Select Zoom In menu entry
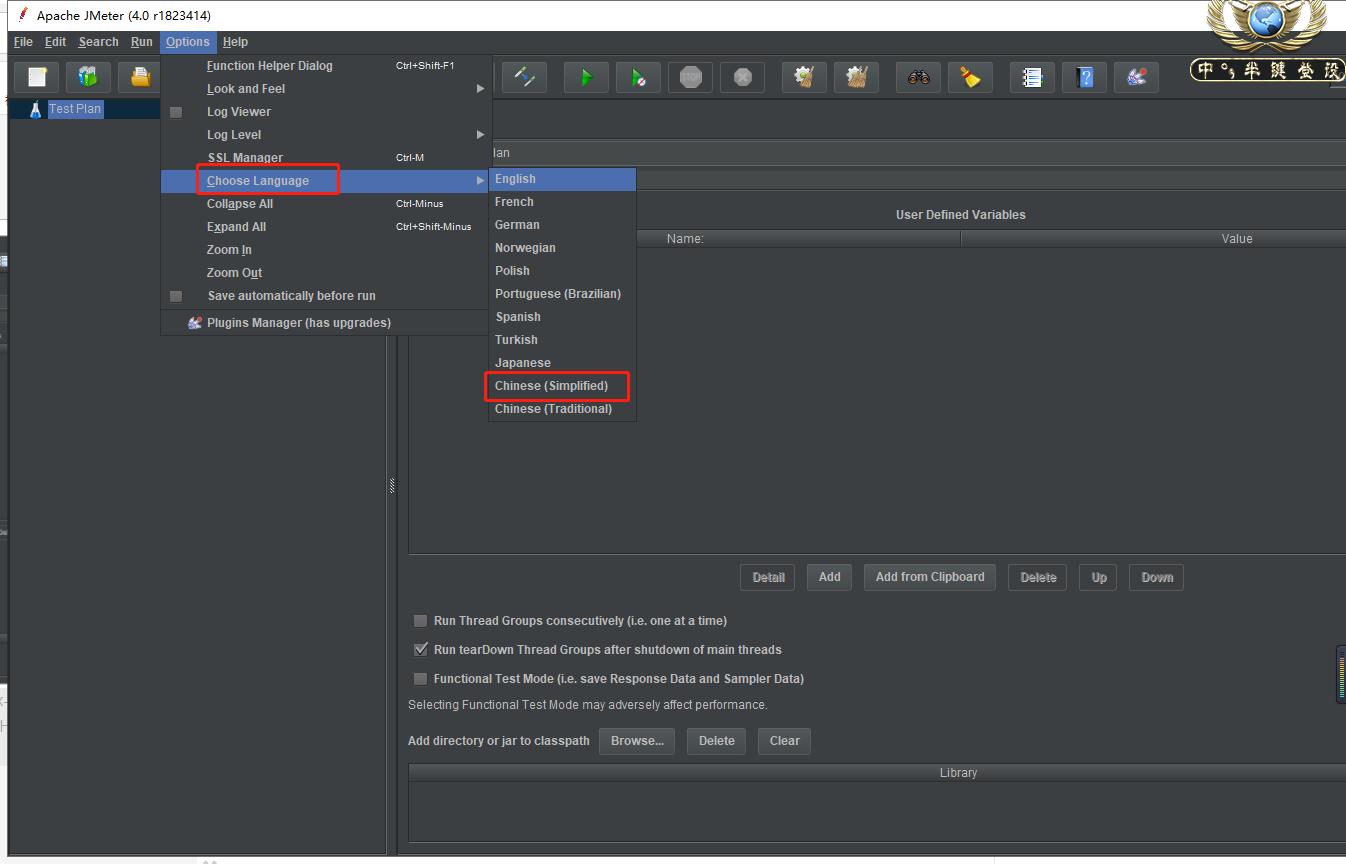Image resolution: width=1346 pixels, height=864 pixels. click(x=326, y=250)
